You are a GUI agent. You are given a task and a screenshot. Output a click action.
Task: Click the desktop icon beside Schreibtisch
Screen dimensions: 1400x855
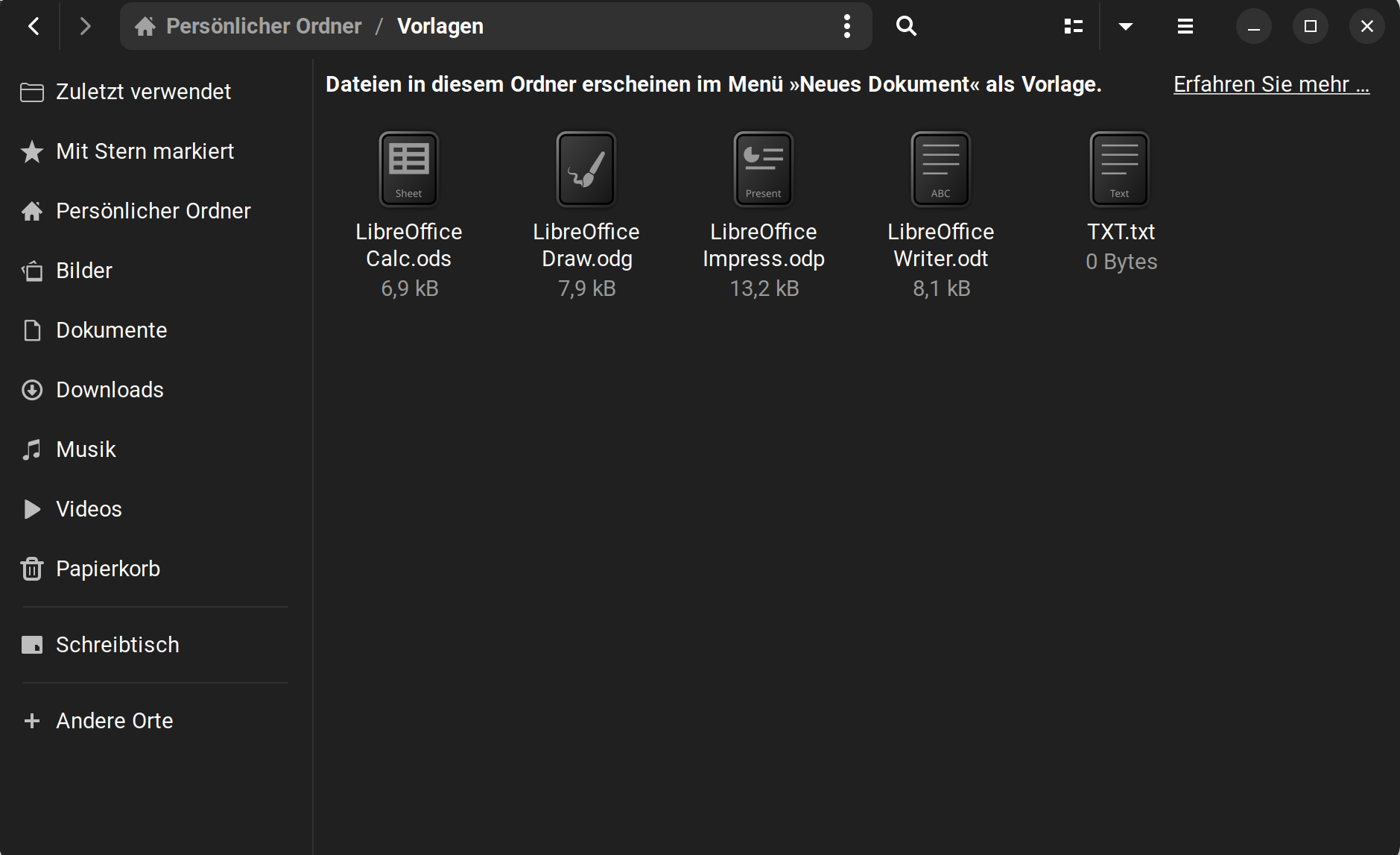pos(32,645)
